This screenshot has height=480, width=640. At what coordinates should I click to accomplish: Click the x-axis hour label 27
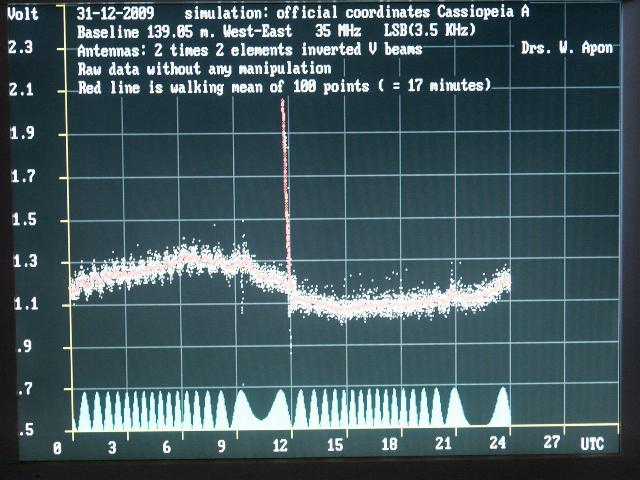pos(552,442)
